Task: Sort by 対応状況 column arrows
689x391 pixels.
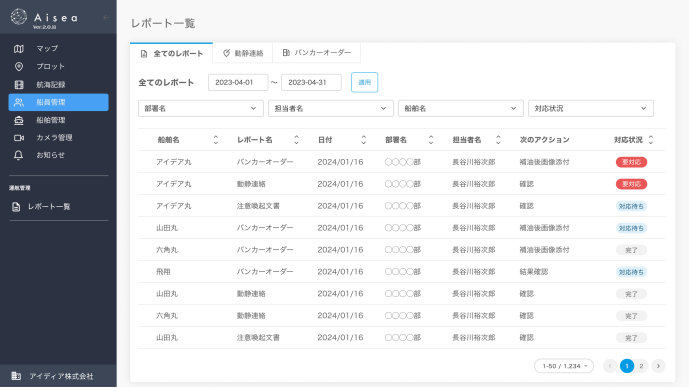Action: click(x=651, y=140)
